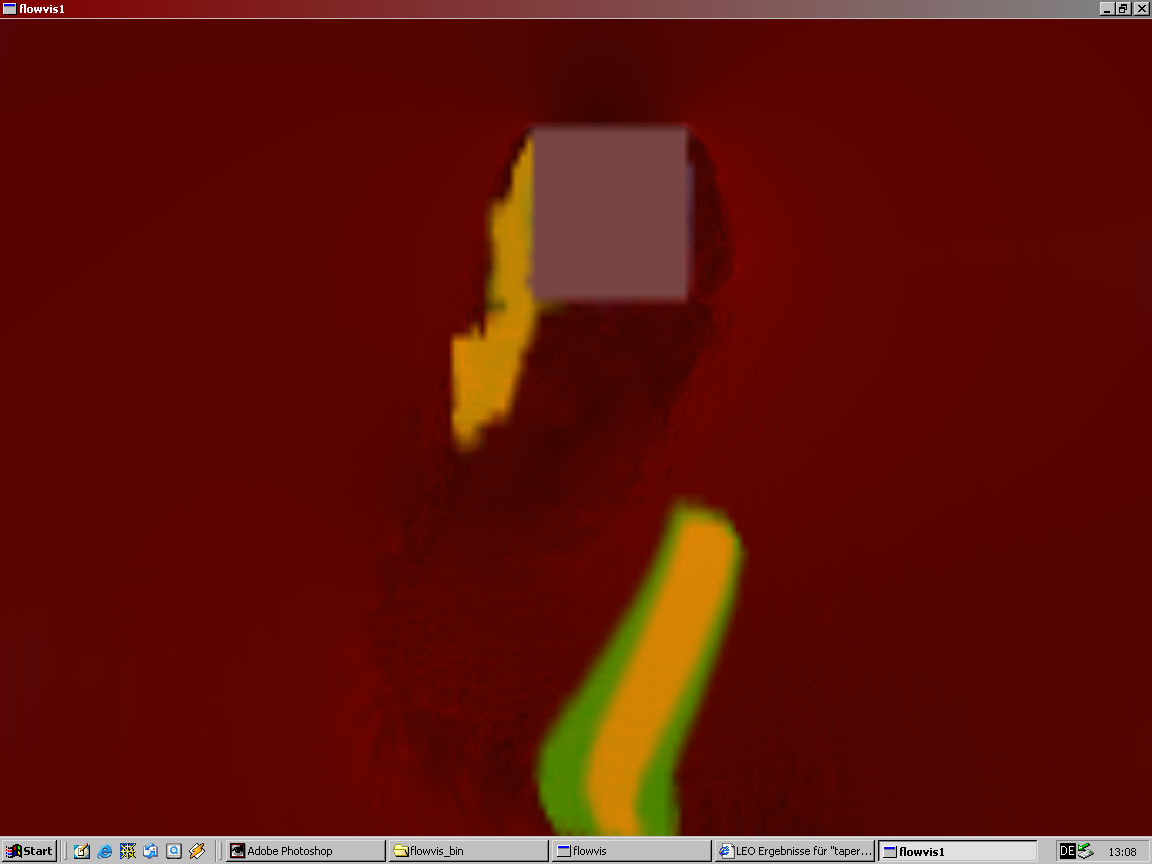Restore down the flowvis1 window
This screenshot has width=1152, height=864.
coord(1123,9)
